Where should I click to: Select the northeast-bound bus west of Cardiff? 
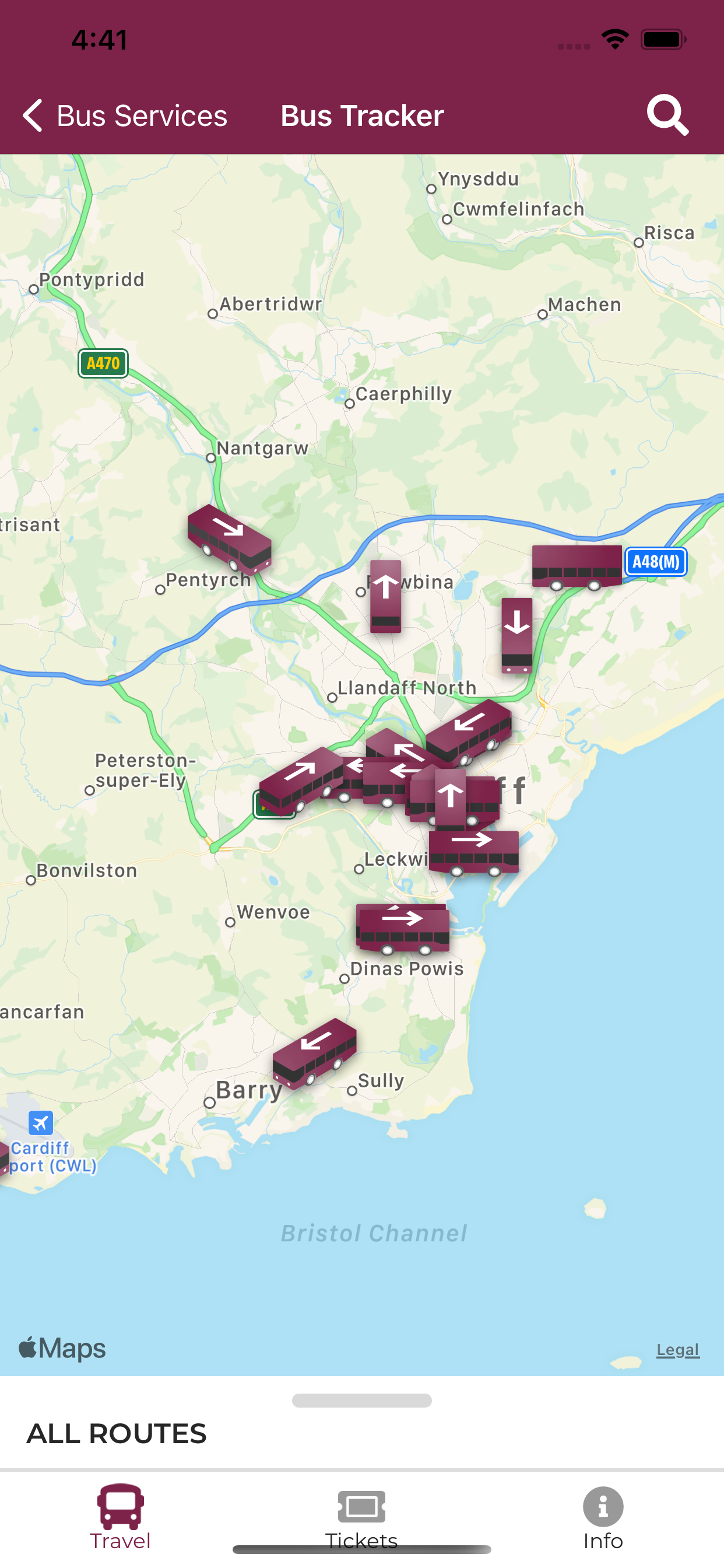(x=301, y=781)
